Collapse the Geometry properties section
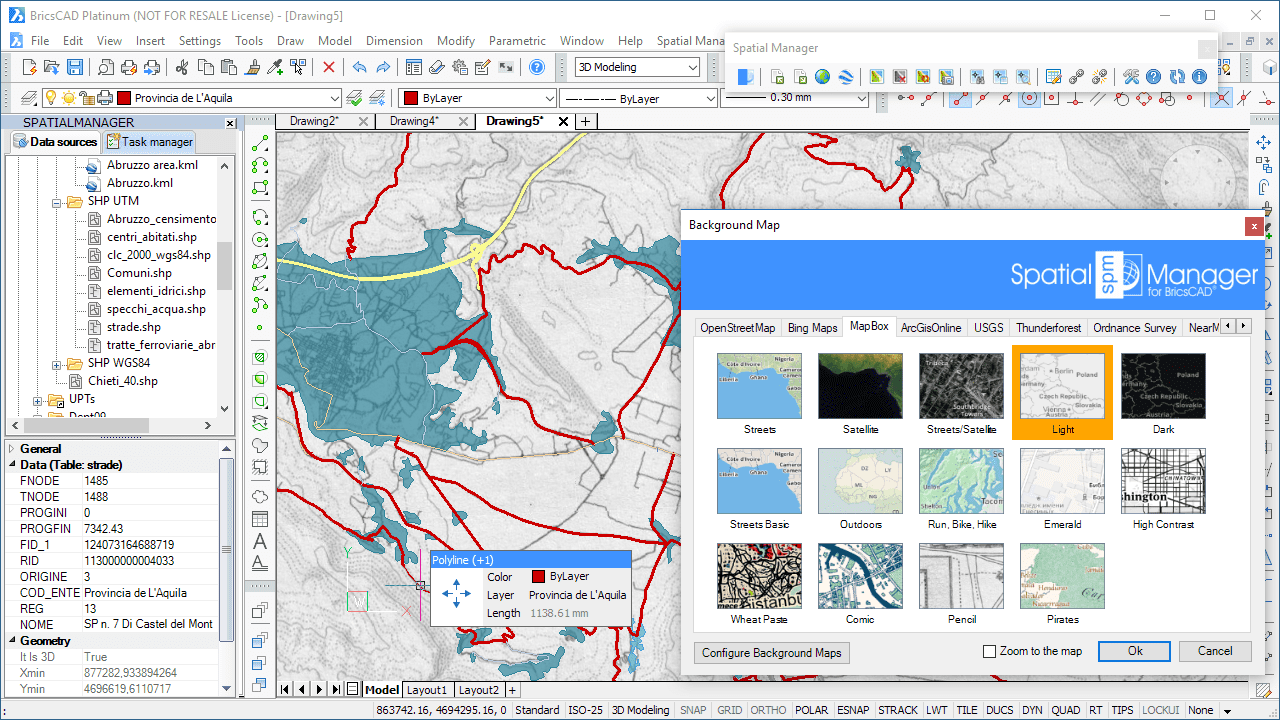The height and width of the screenshot is (720, 1280). pos(12,641)
